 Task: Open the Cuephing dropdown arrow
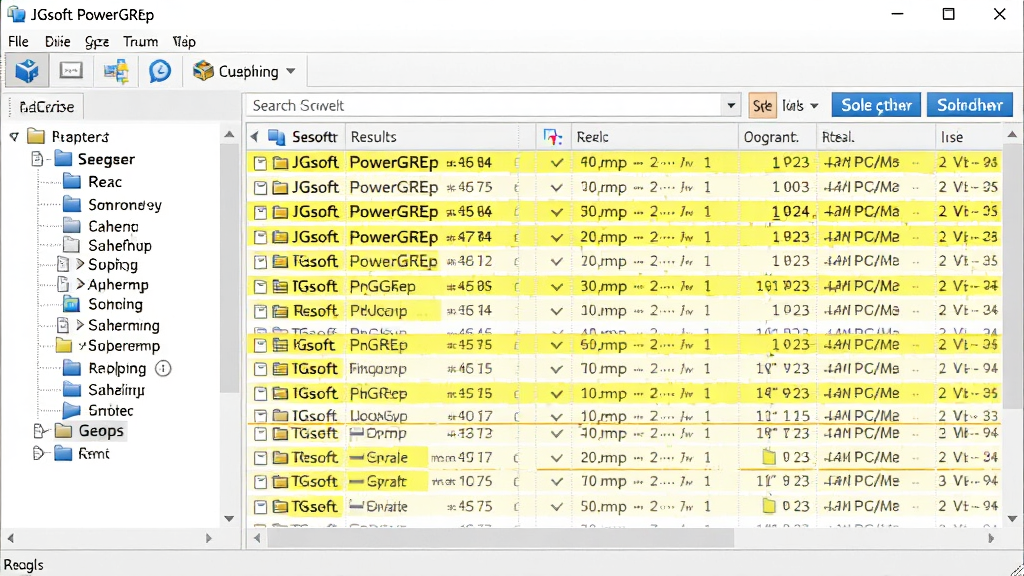pos(291,71)
